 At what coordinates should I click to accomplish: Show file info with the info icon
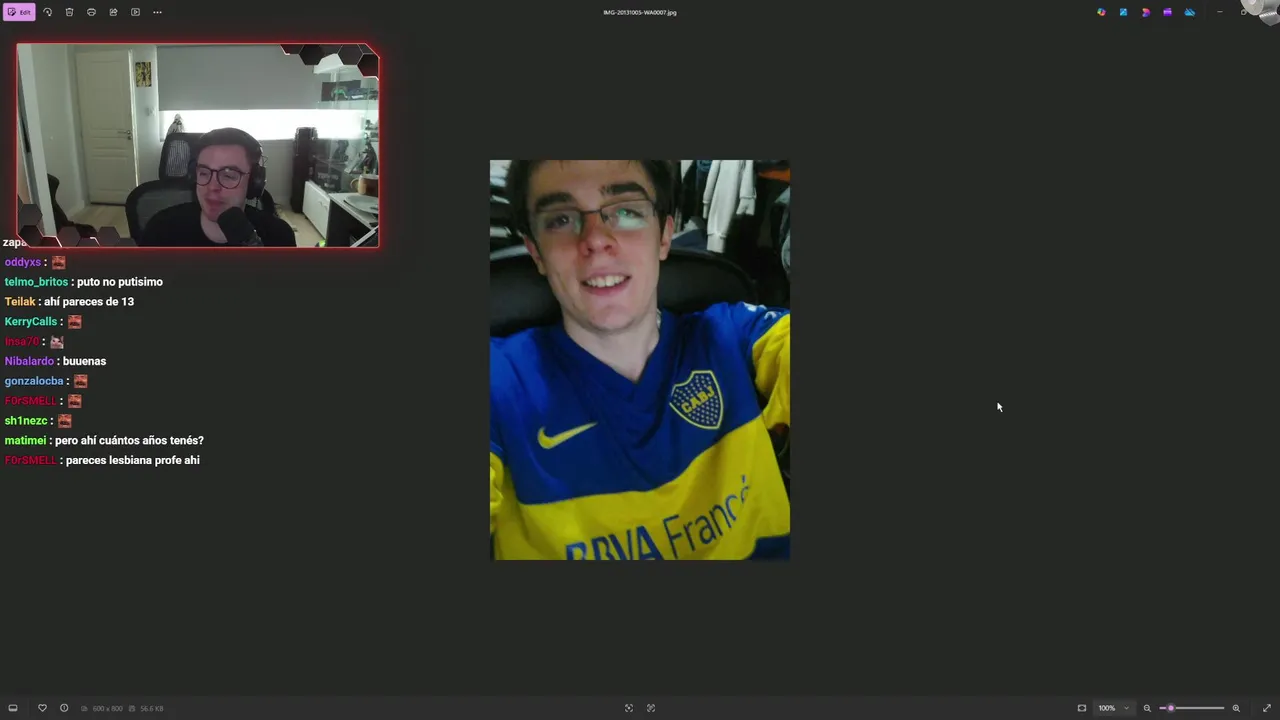tap(64, 708)
